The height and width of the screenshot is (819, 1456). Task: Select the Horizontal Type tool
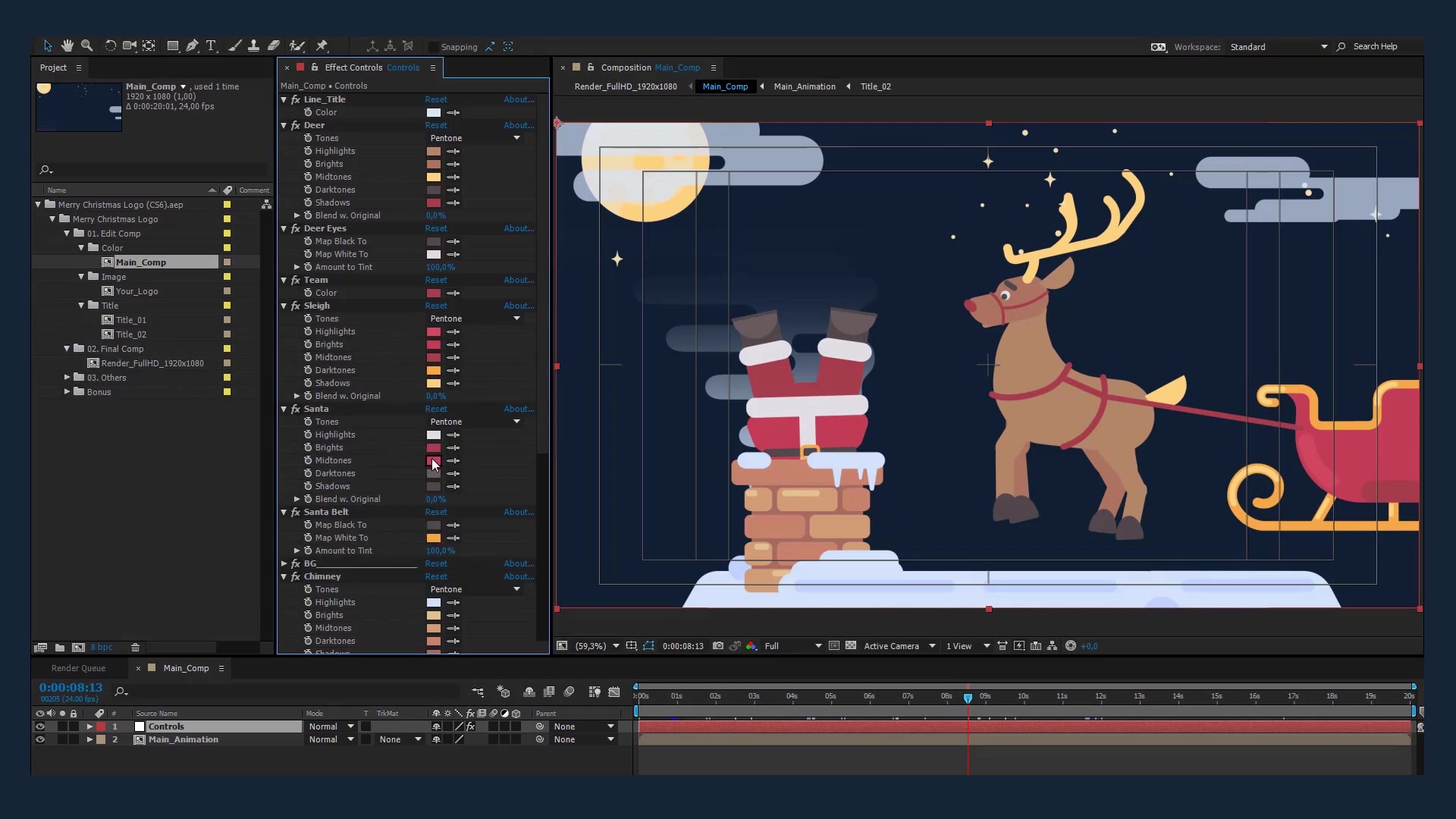pos(211,46)
